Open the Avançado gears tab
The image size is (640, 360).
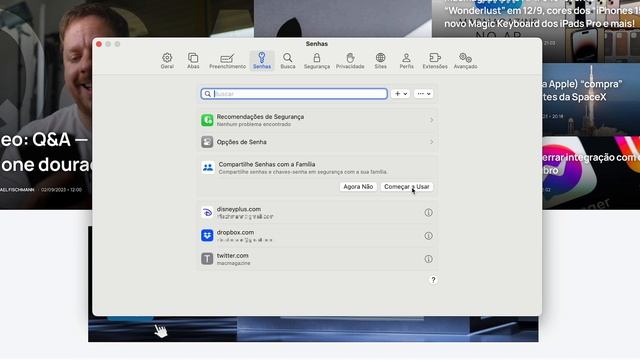pyautogui.click(x=465, y=61)
